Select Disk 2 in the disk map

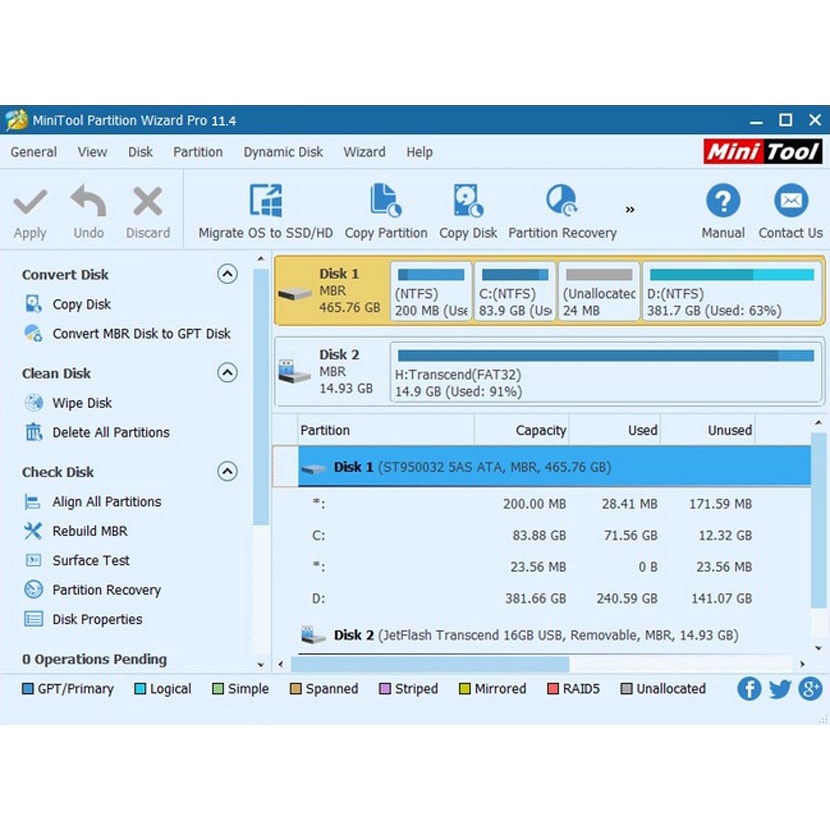pos(332,372)
